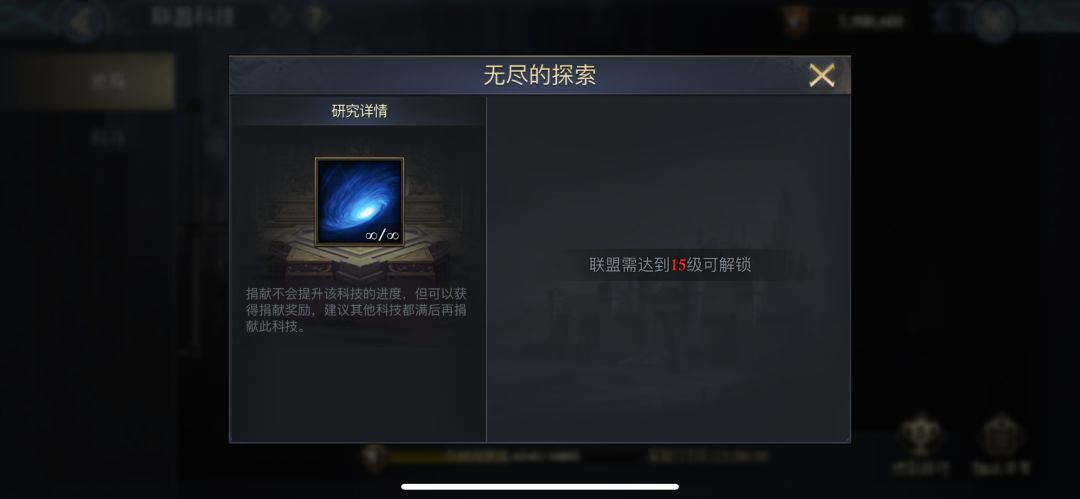Select the 研究详情 header tab
The image size is (1080, 499).
click(x=359, y=111)
